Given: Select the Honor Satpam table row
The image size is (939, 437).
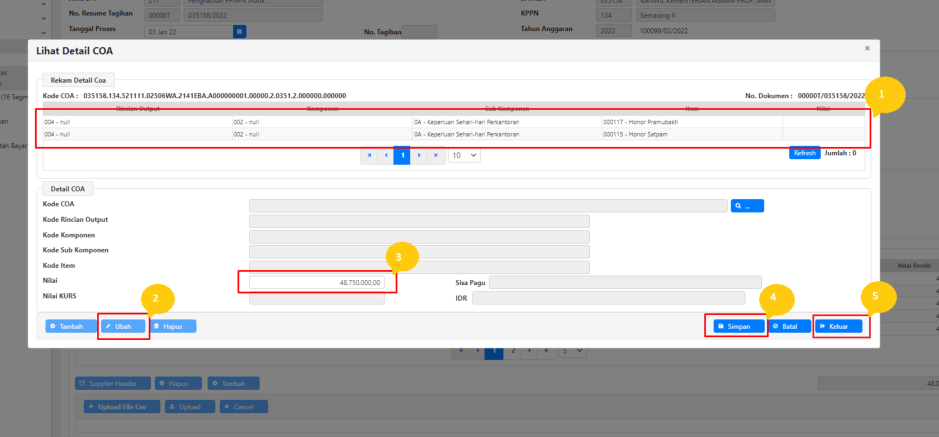Looking at the screenshot, I should pos(450,133).
